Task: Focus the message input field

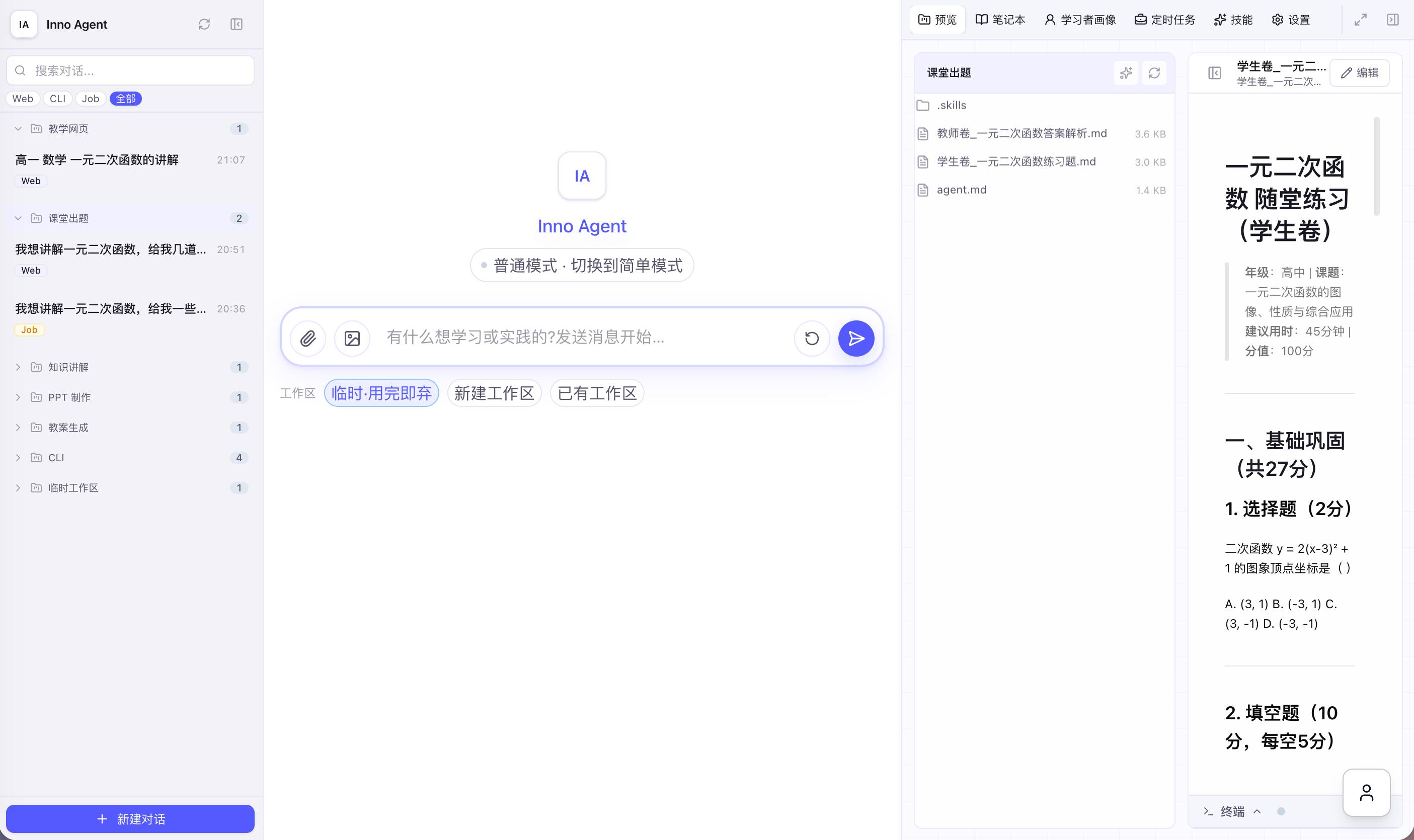Action: pyautogui.click(x=583, y=338)
